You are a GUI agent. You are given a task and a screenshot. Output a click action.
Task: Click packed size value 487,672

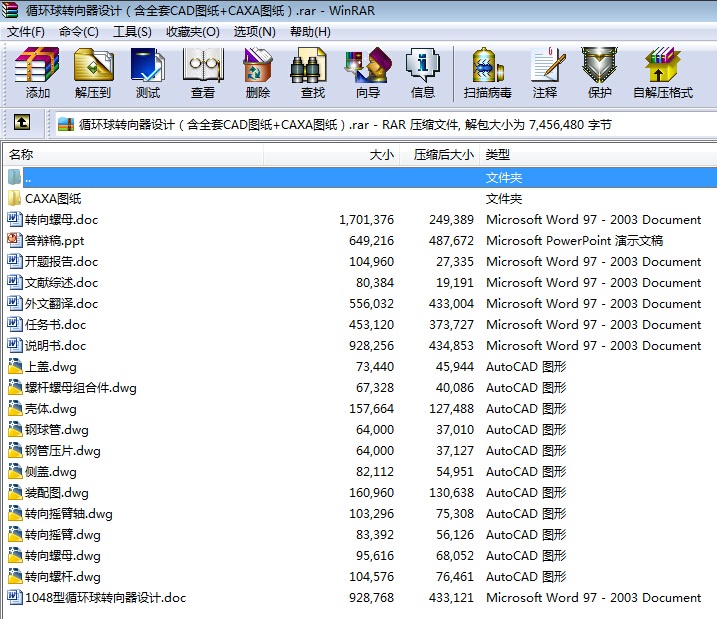pyautogui.click(x=451, y=240)
